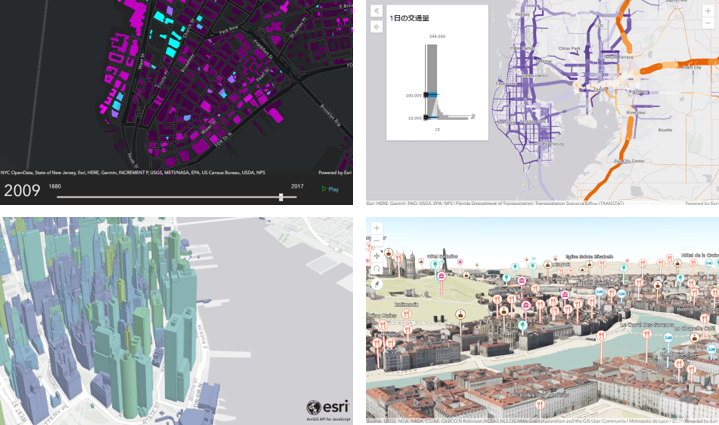The image size is (719, 425).
Task: Click the compass in the Lyon scene
Action: tap(376, 284)
